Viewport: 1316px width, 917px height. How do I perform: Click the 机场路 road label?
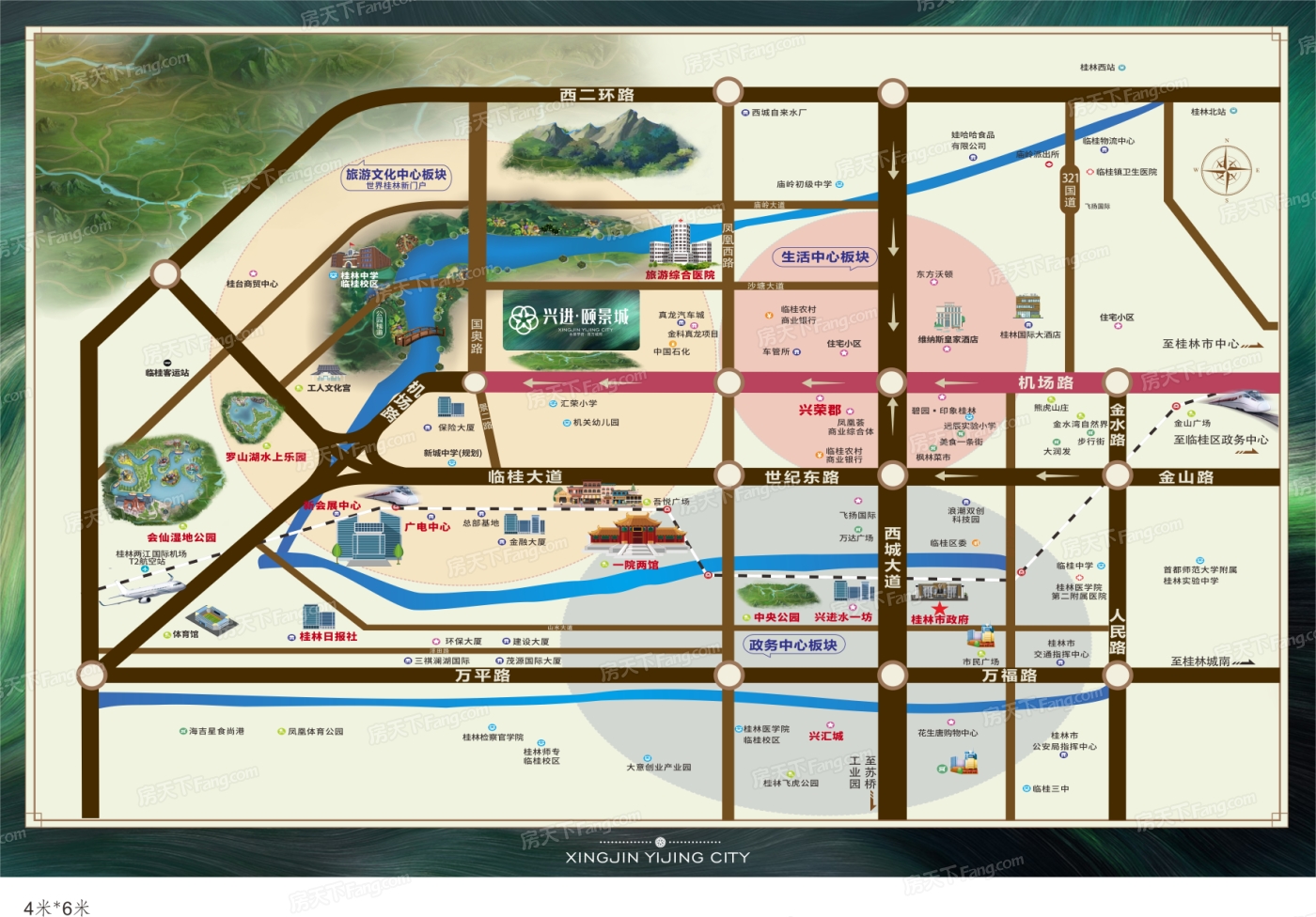[1045, 382]
